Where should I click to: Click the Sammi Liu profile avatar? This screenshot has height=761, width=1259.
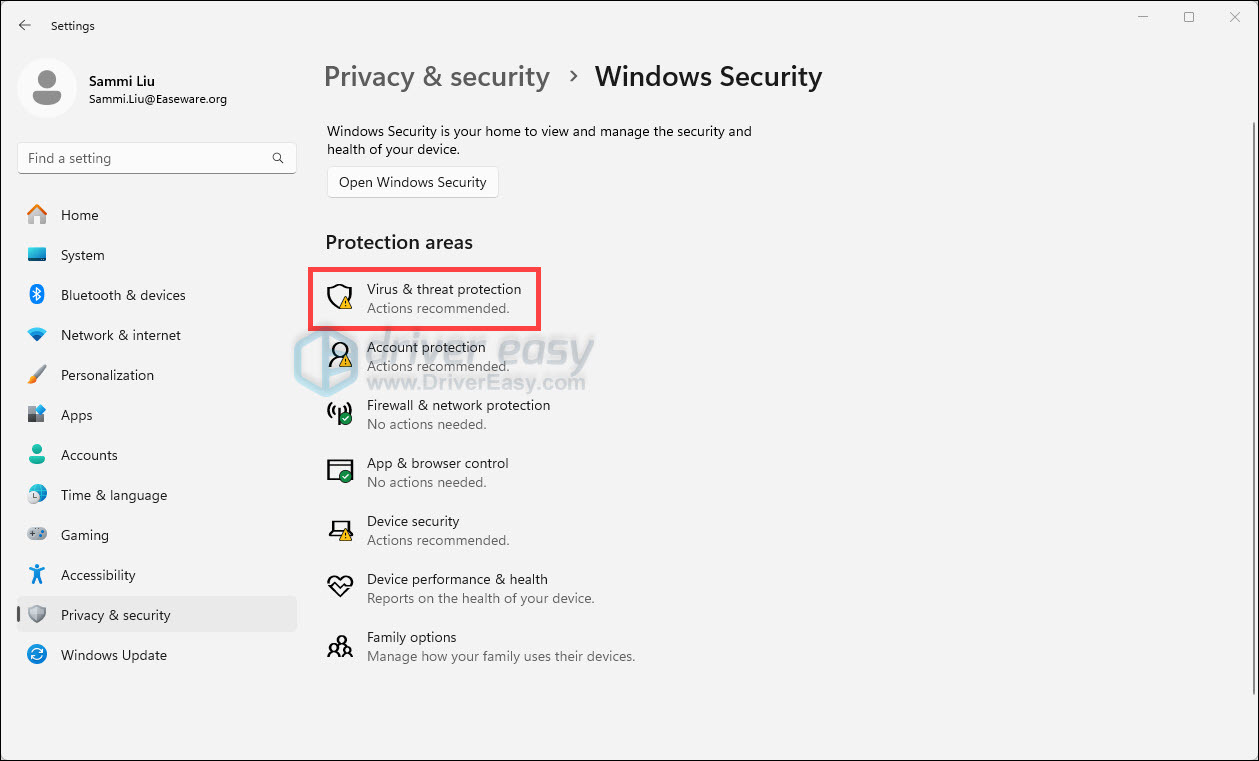coord(47,88)
